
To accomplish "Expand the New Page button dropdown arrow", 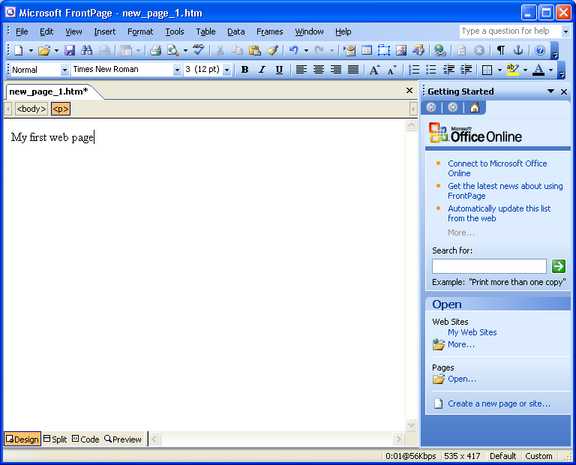I will click(x=31, y=50).
